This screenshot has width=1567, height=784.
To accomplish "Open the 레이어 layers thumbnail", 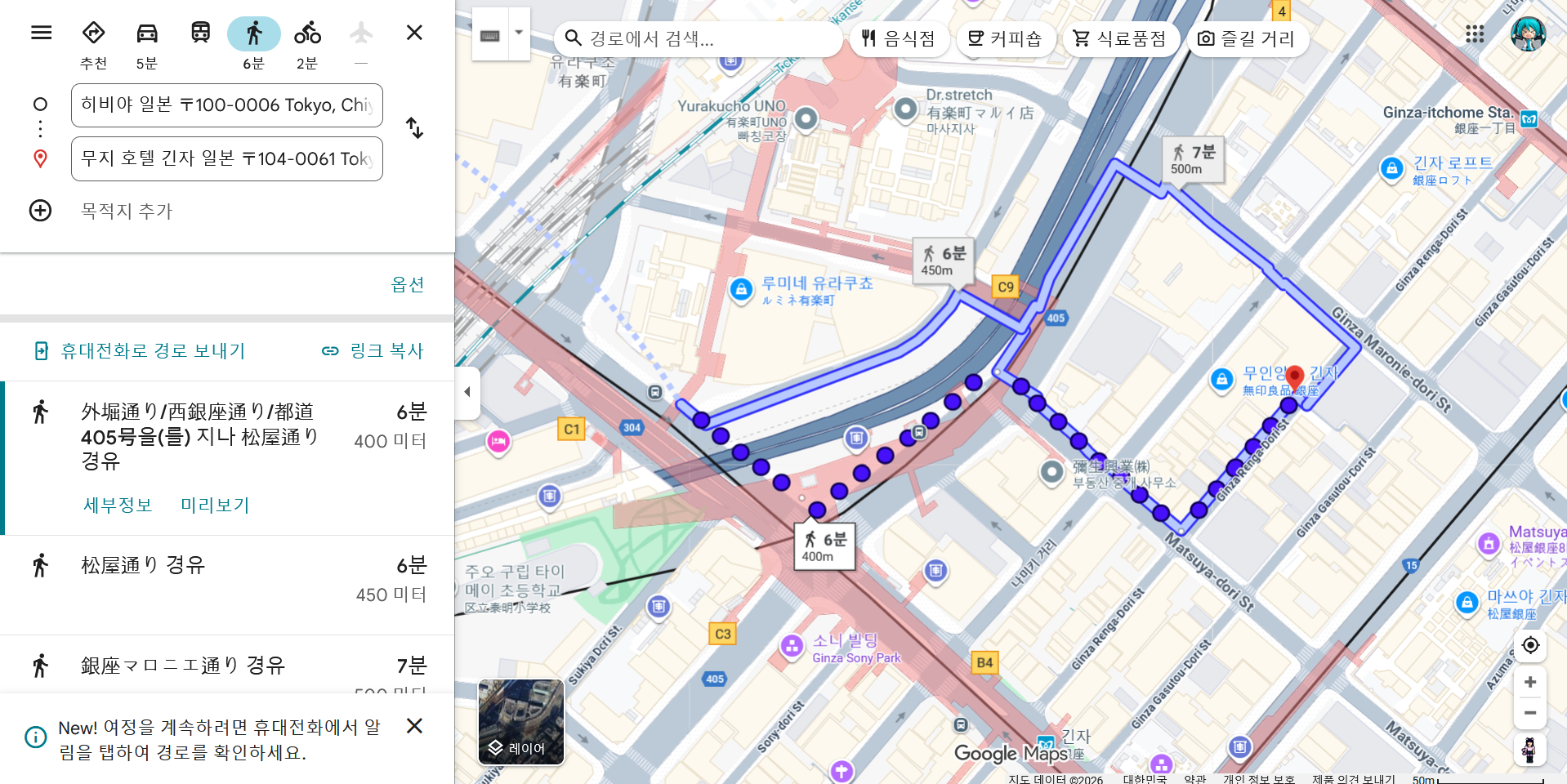I will pyautogui.click(x=521, y=722).
